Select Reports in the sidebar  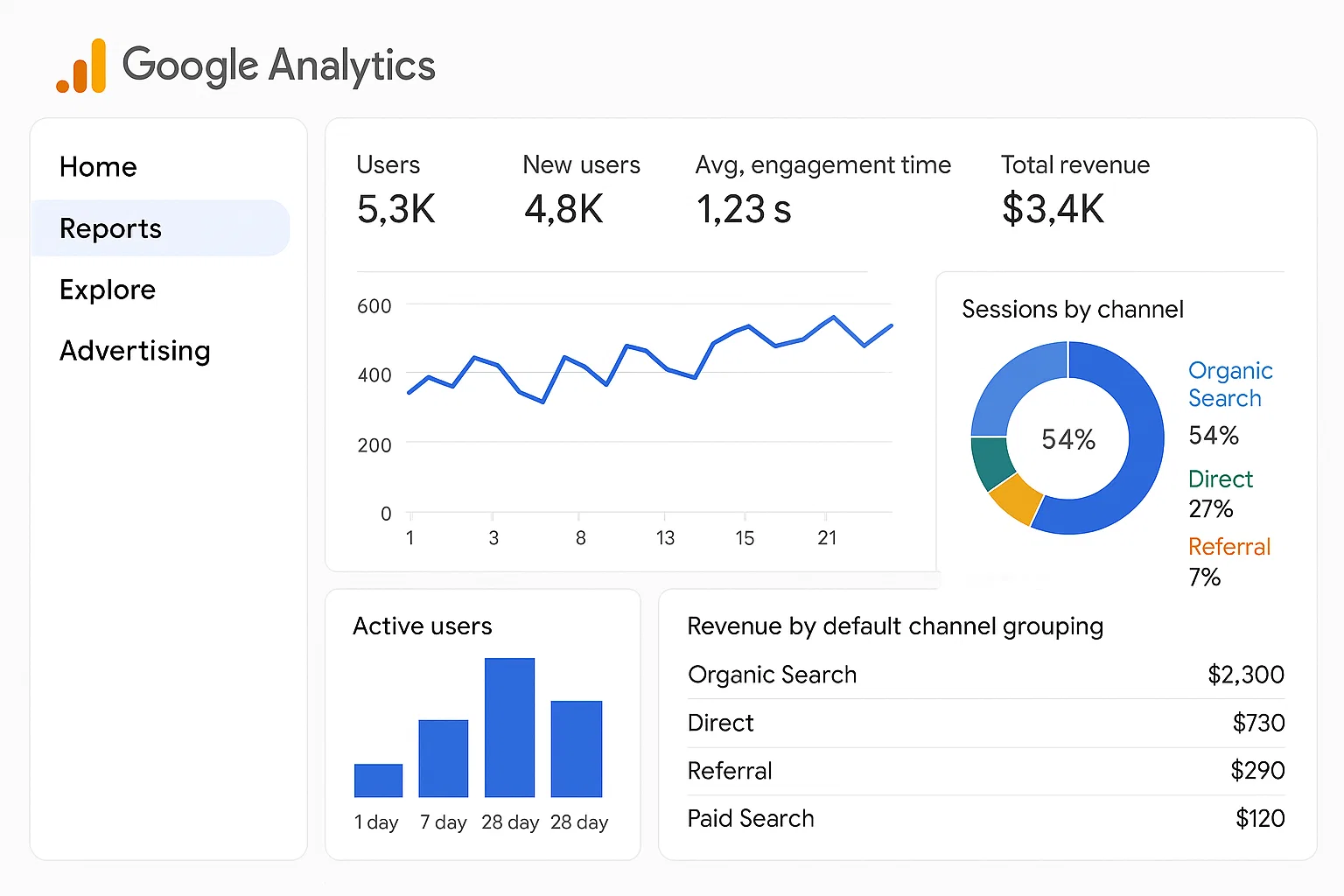[160, 228]
